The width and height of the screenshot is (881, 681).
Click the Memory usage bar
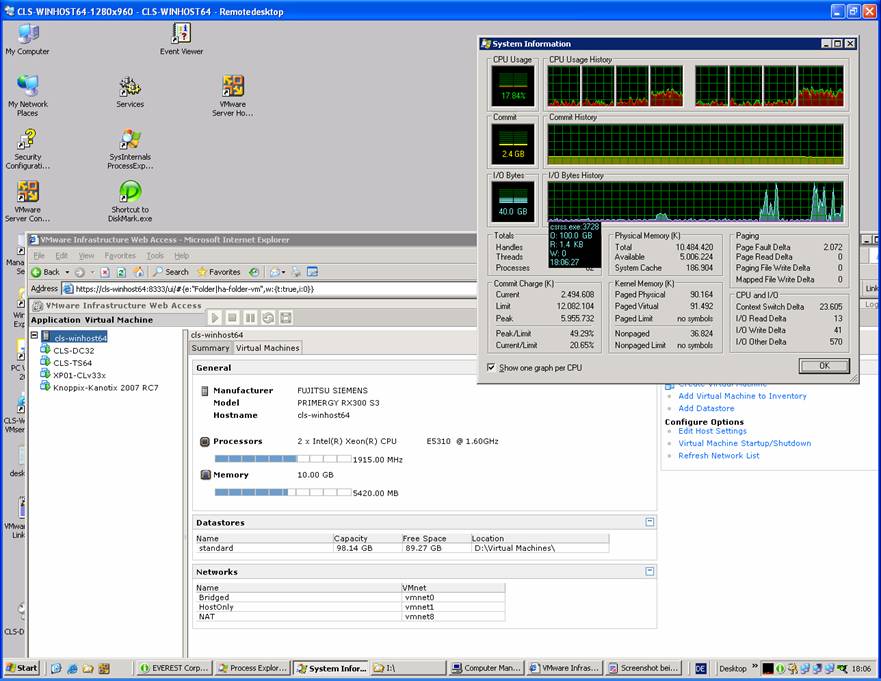click(283, 493)
